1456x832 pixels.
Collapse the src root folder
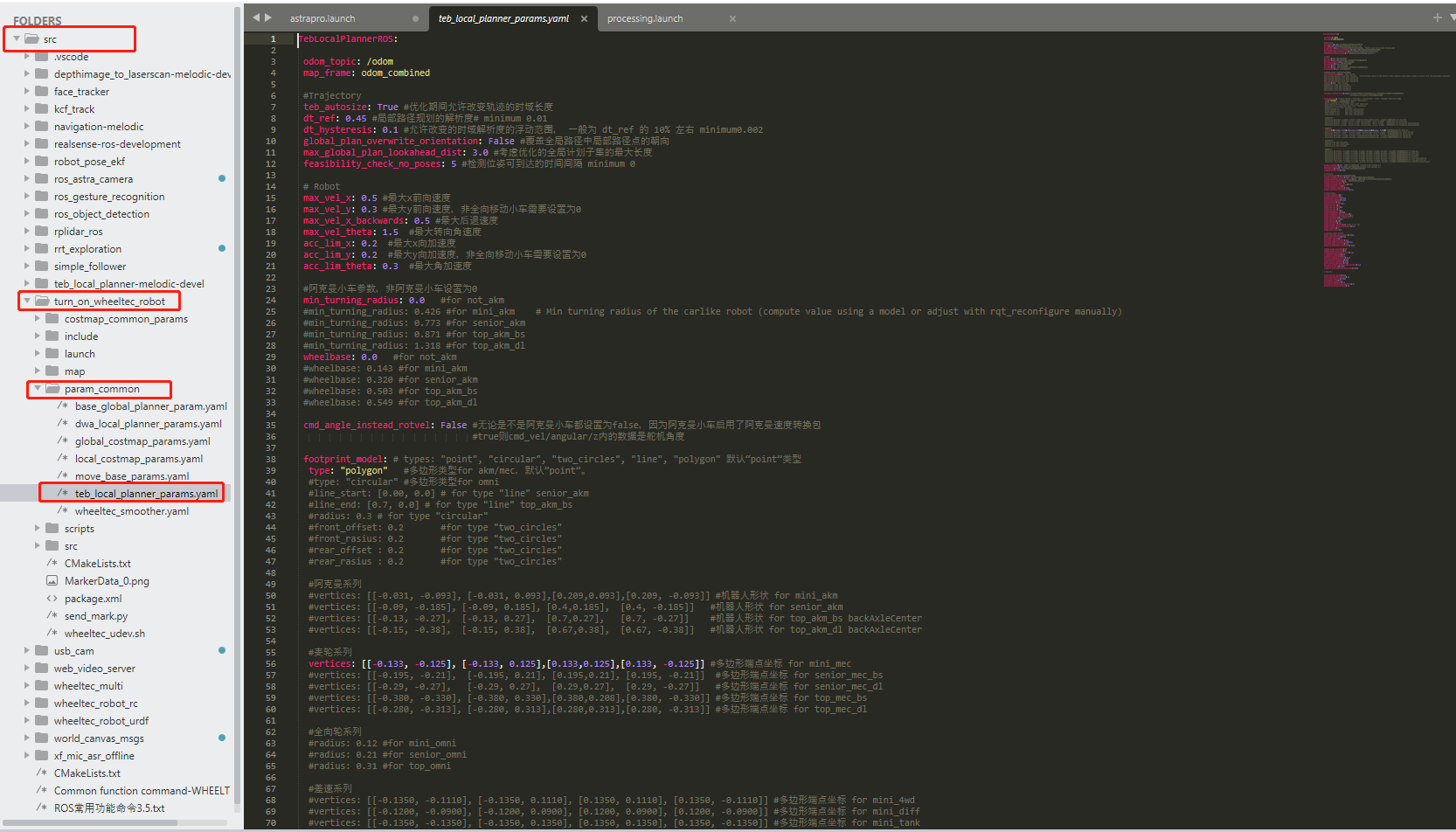click(x=17, y=38)
